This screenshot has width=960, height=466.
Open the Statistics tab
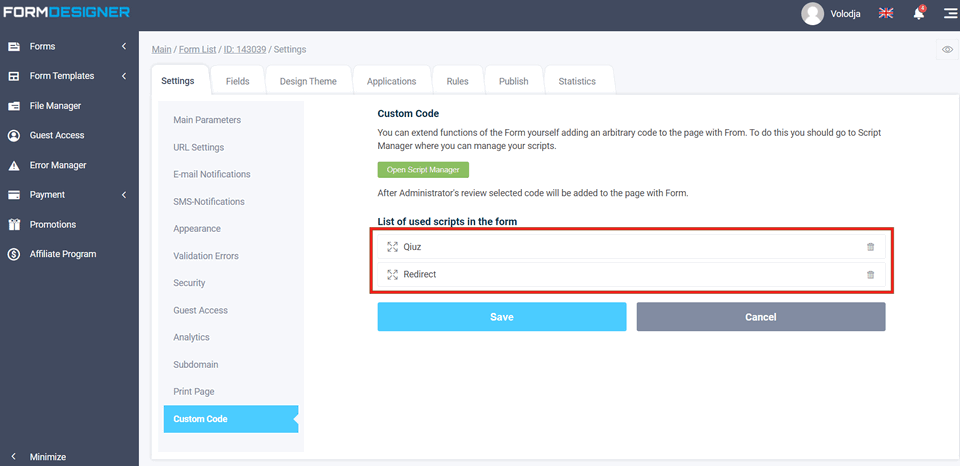coord(577,81)
